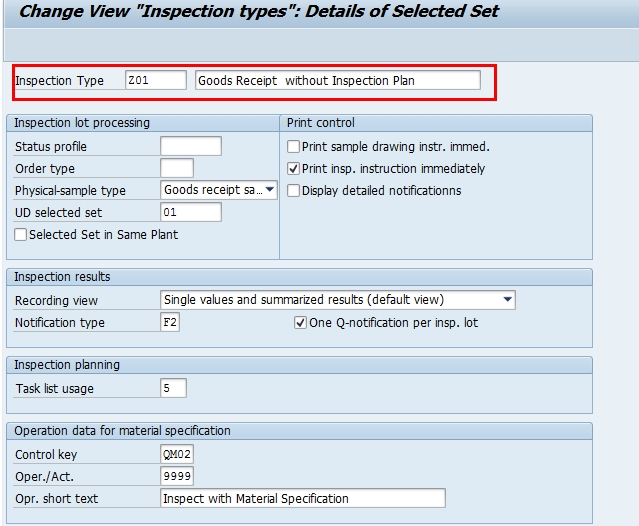Screen dimensions: 639x526
Task: Click the Change View title text
Action: point(259,11)
